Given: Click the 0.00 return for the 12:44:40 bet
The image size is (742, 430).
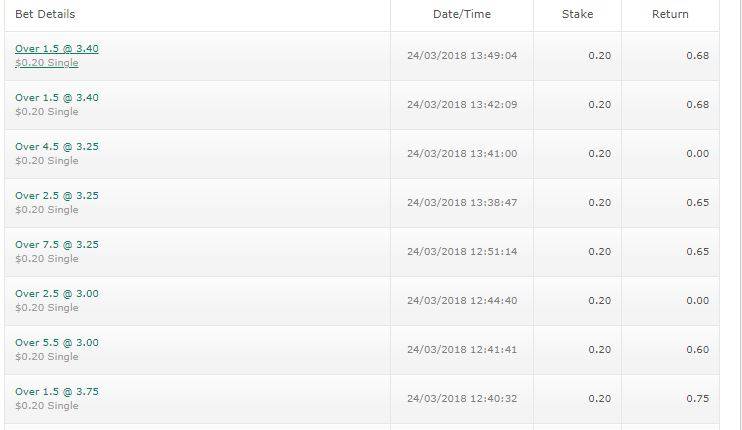Looking at the screenshot, I should 697,301.
